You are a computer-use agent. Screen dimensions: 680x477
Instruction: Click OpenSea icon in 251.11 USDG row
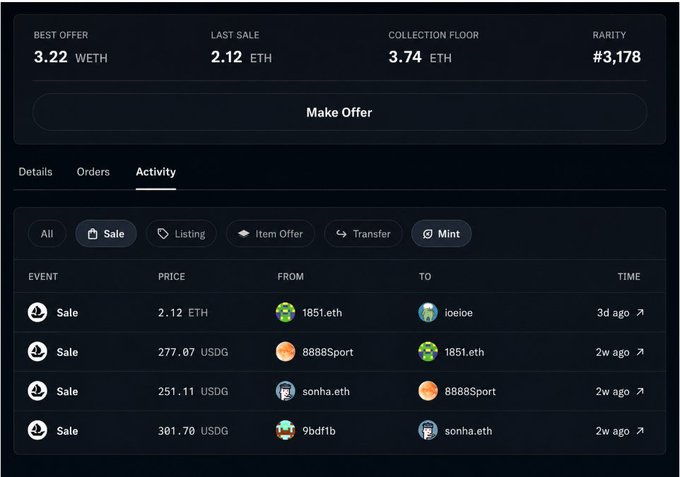37,391
